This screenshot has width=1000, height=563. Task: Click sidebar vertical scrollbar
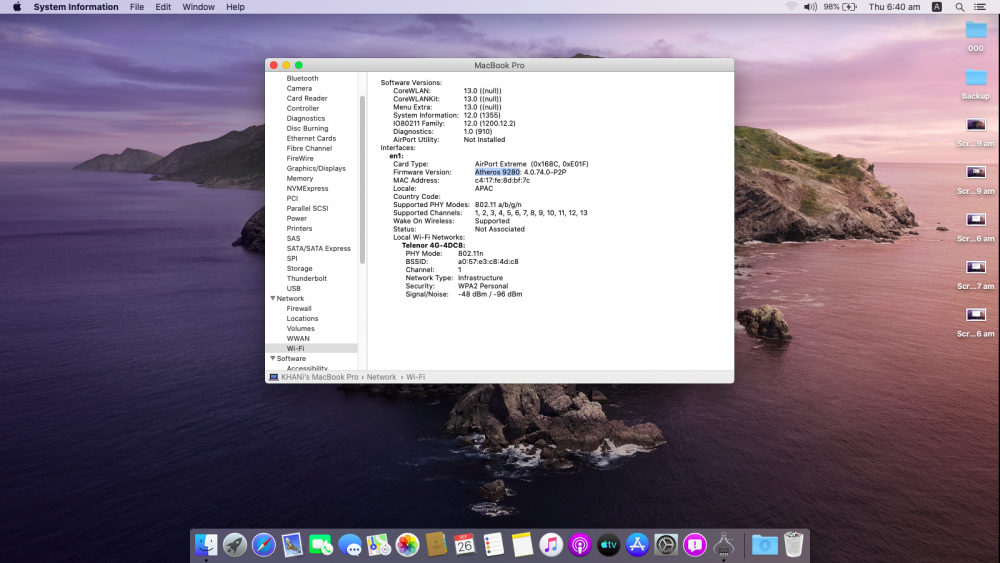click(362, 179)
